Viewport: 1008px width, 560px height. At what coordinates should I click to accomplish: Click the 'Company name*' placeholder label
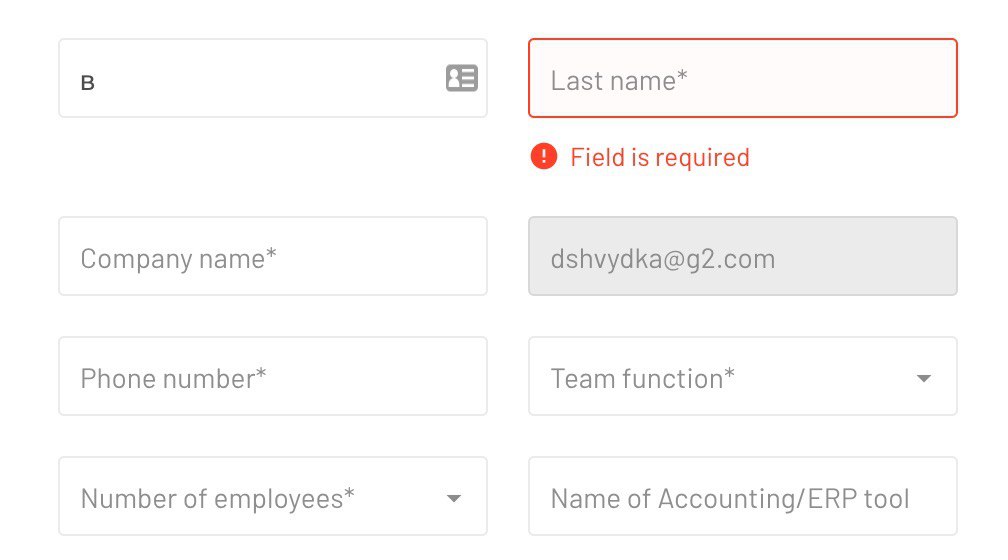click(x=179, y=259)
